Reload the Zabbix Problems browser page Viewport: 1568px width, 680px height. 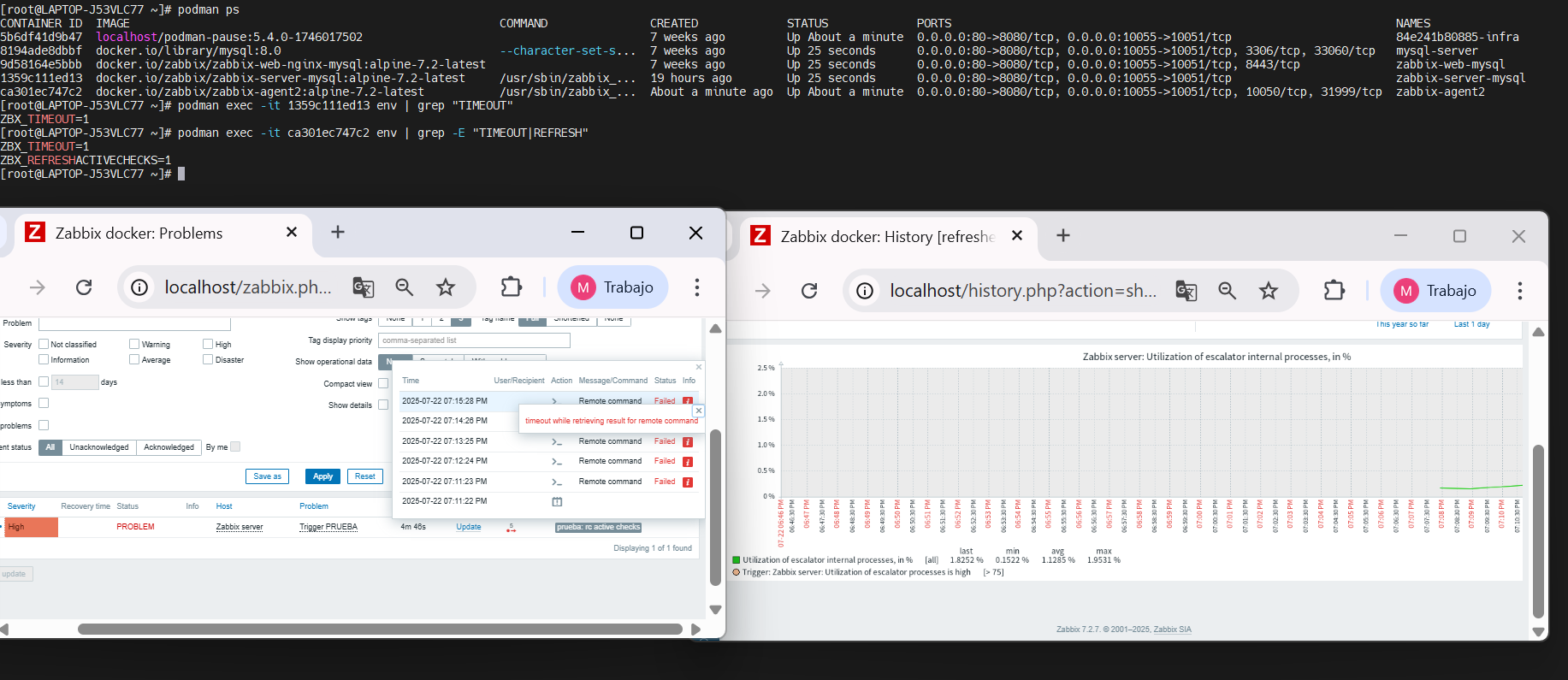coord(84,287)
